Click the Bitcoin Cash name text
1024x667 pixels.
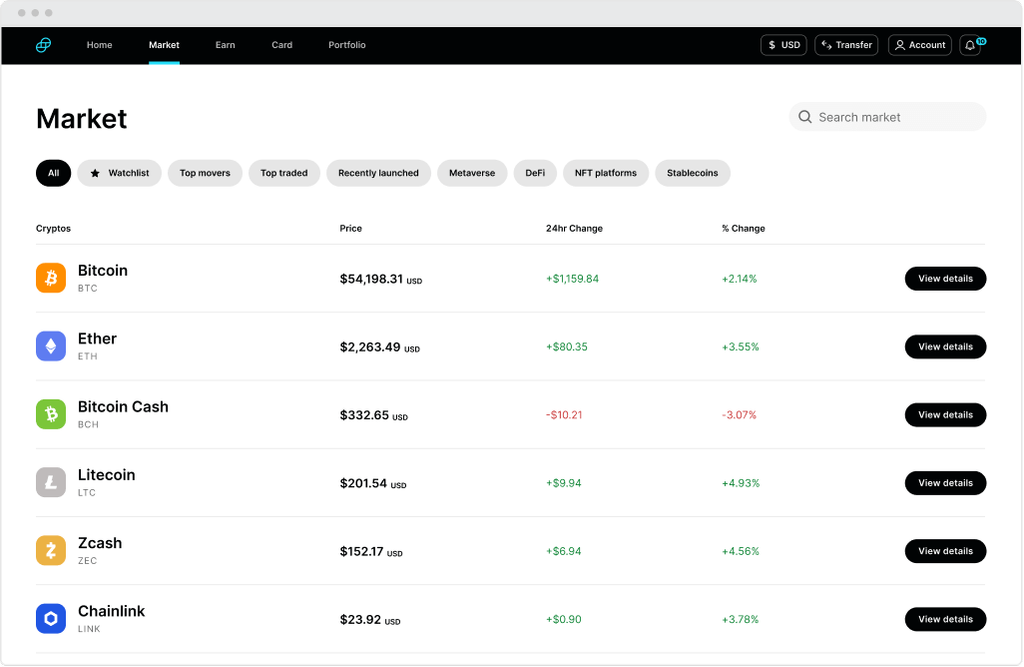click(x=123, y=406)
